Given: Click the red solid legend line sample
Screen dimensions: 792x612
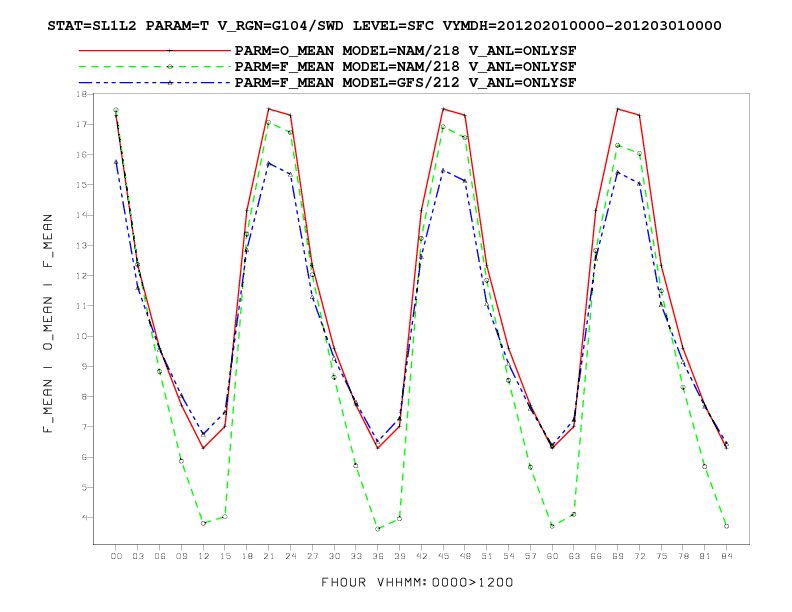Looking at the screenshot, I should point(155,50).
